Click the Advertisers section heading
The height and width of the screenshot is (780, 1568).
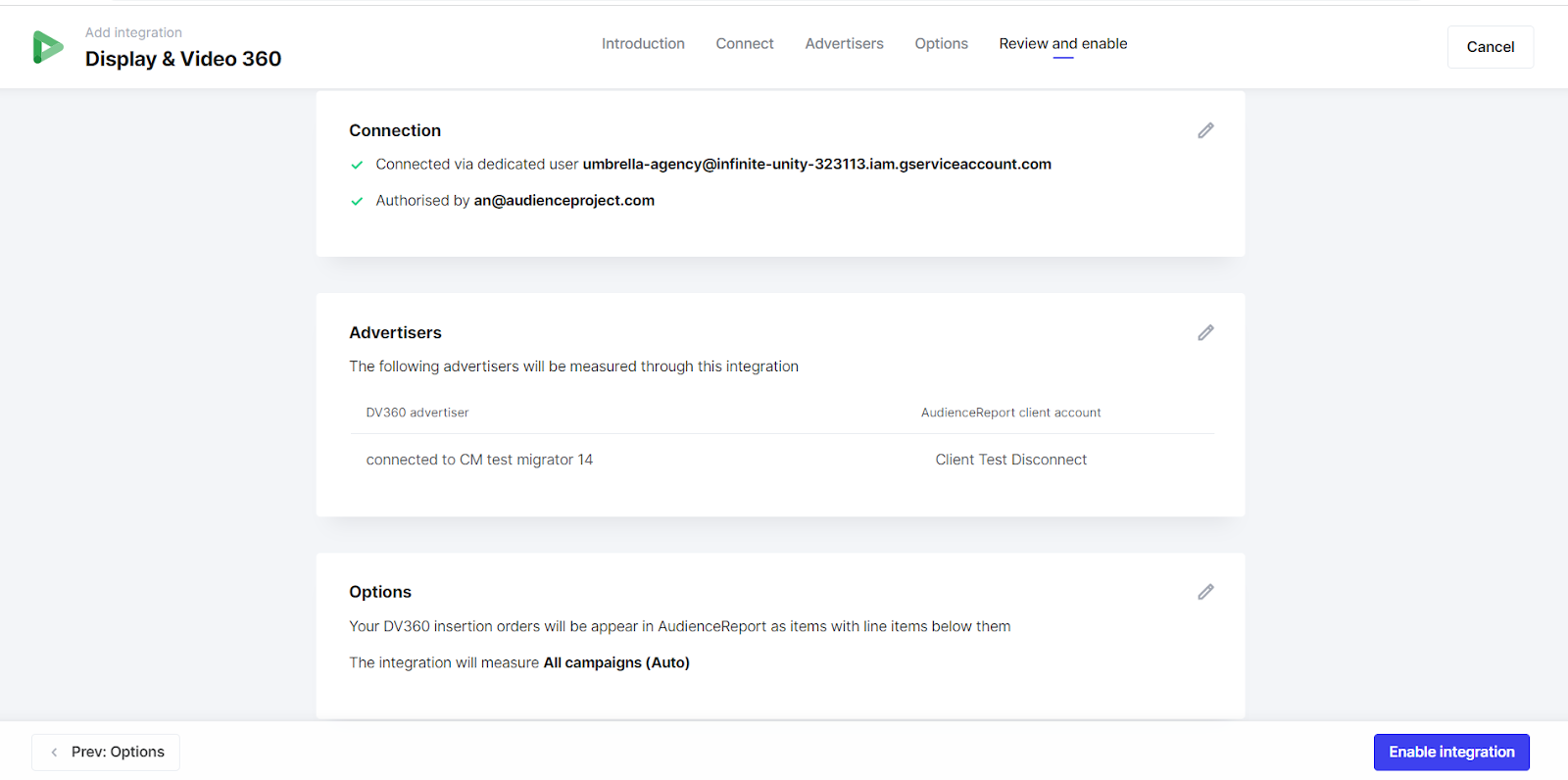click(395, 333)
